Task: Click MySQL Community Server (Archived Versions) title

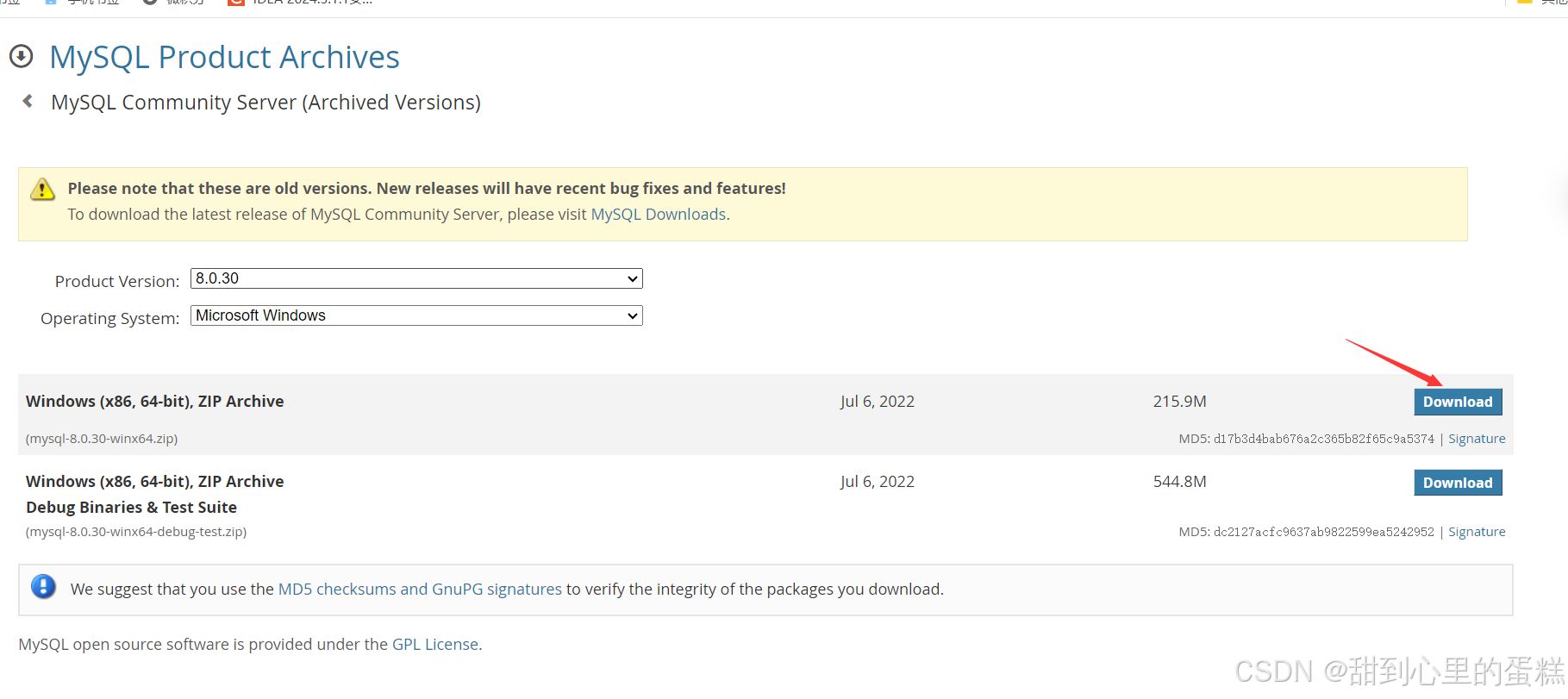Action: pos(265,102)
